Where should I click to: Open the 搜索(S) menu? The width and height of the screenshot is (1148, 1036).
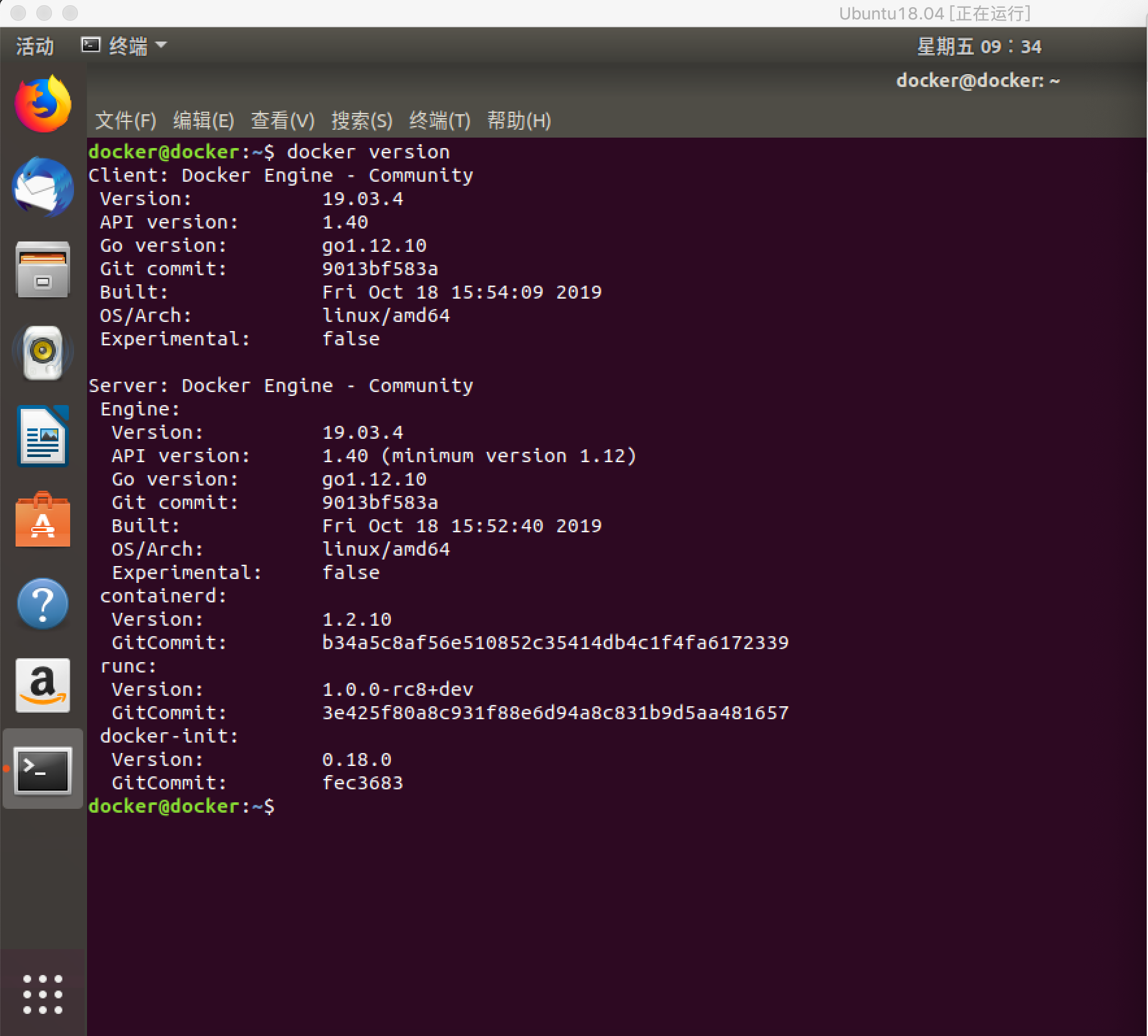[362, 121]
